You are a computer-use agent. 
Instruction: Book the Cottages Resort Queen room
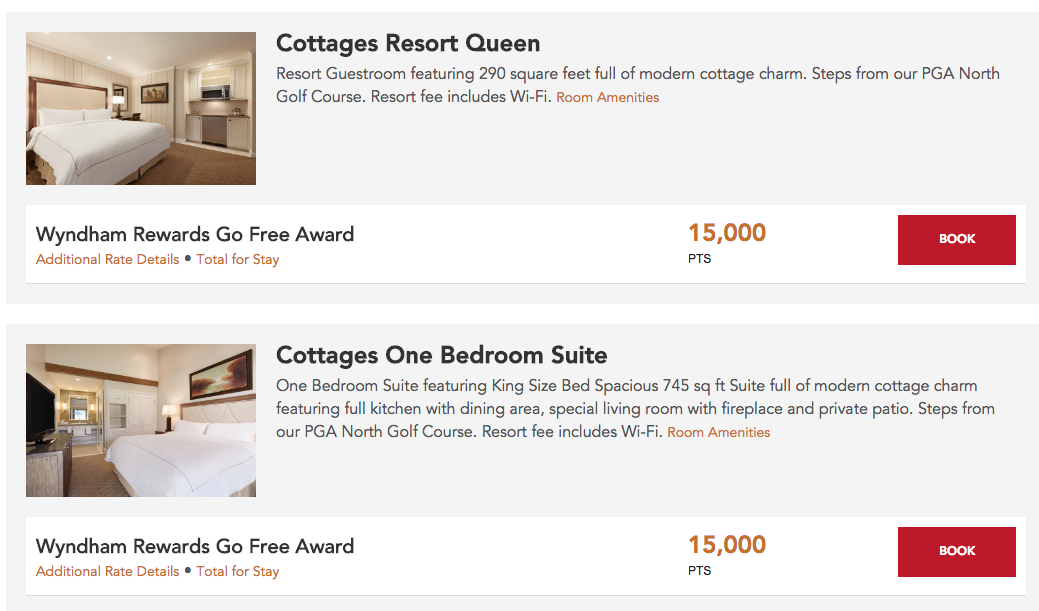pos(956,240)
